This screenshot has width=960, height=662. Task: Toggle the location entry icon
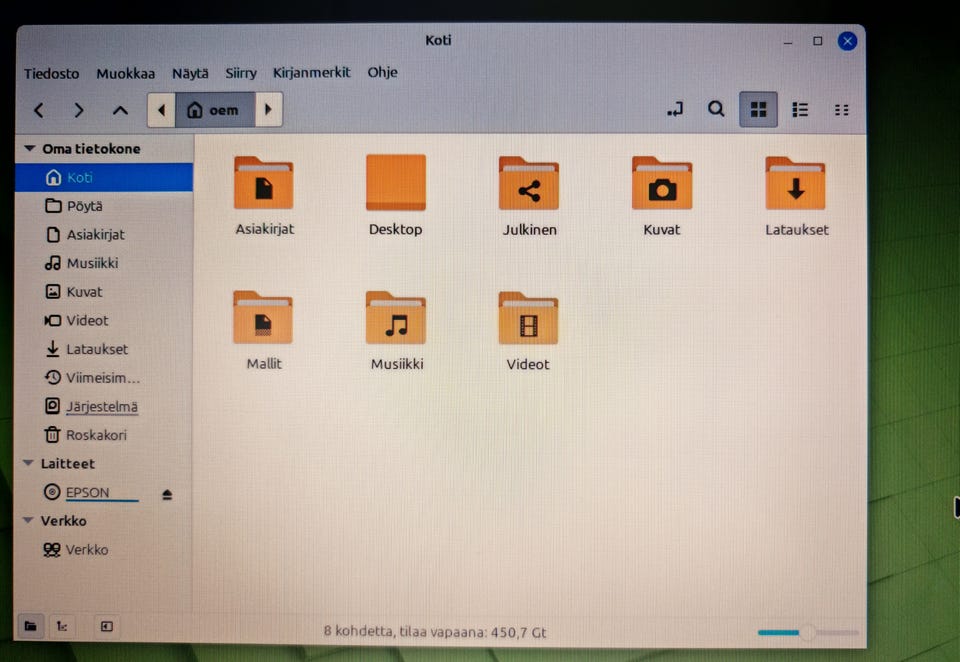point(675,110)
